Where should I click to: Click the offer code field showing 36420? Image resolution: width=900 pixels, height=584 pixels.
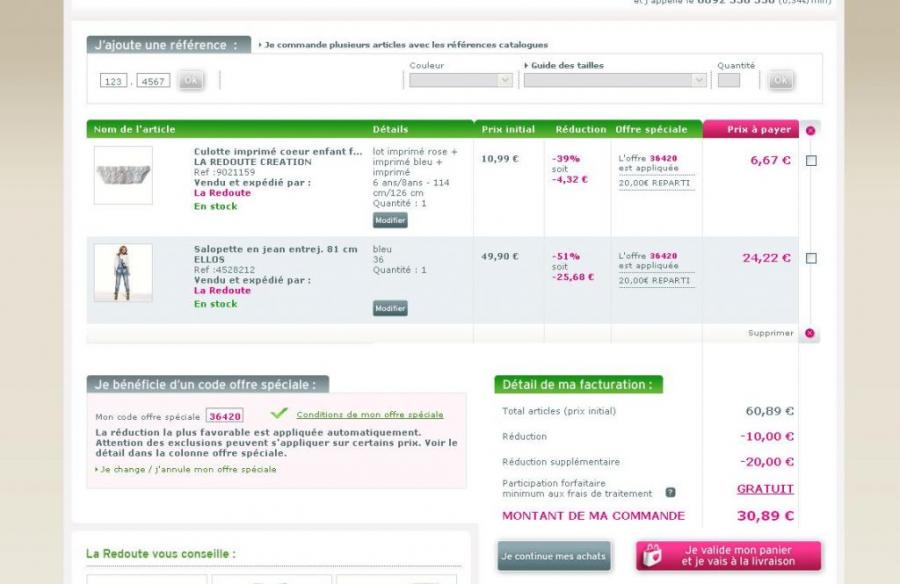(224, 416)
